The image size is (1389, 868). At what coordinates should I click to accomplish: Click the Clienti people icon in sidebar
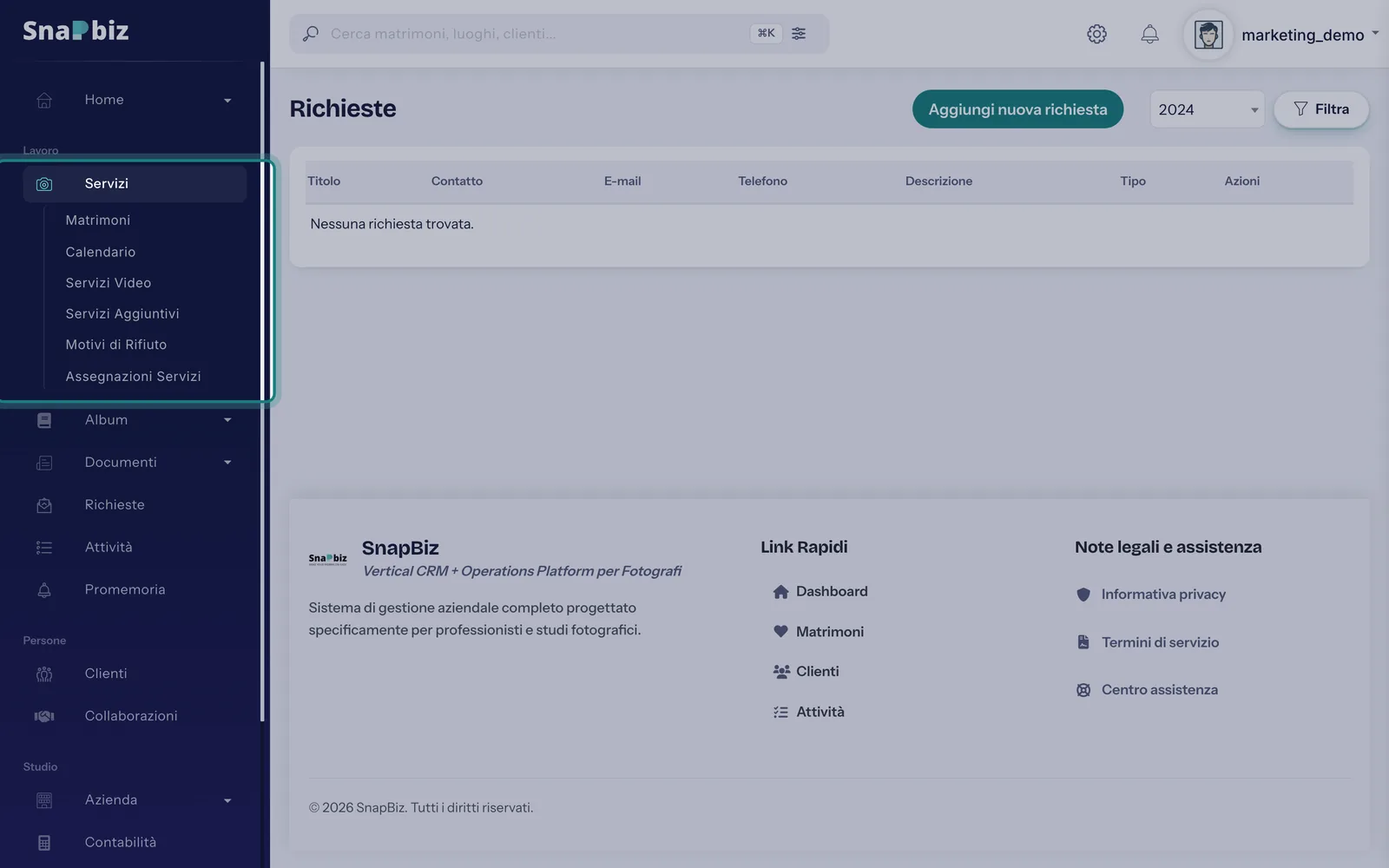tap(44, 674)
